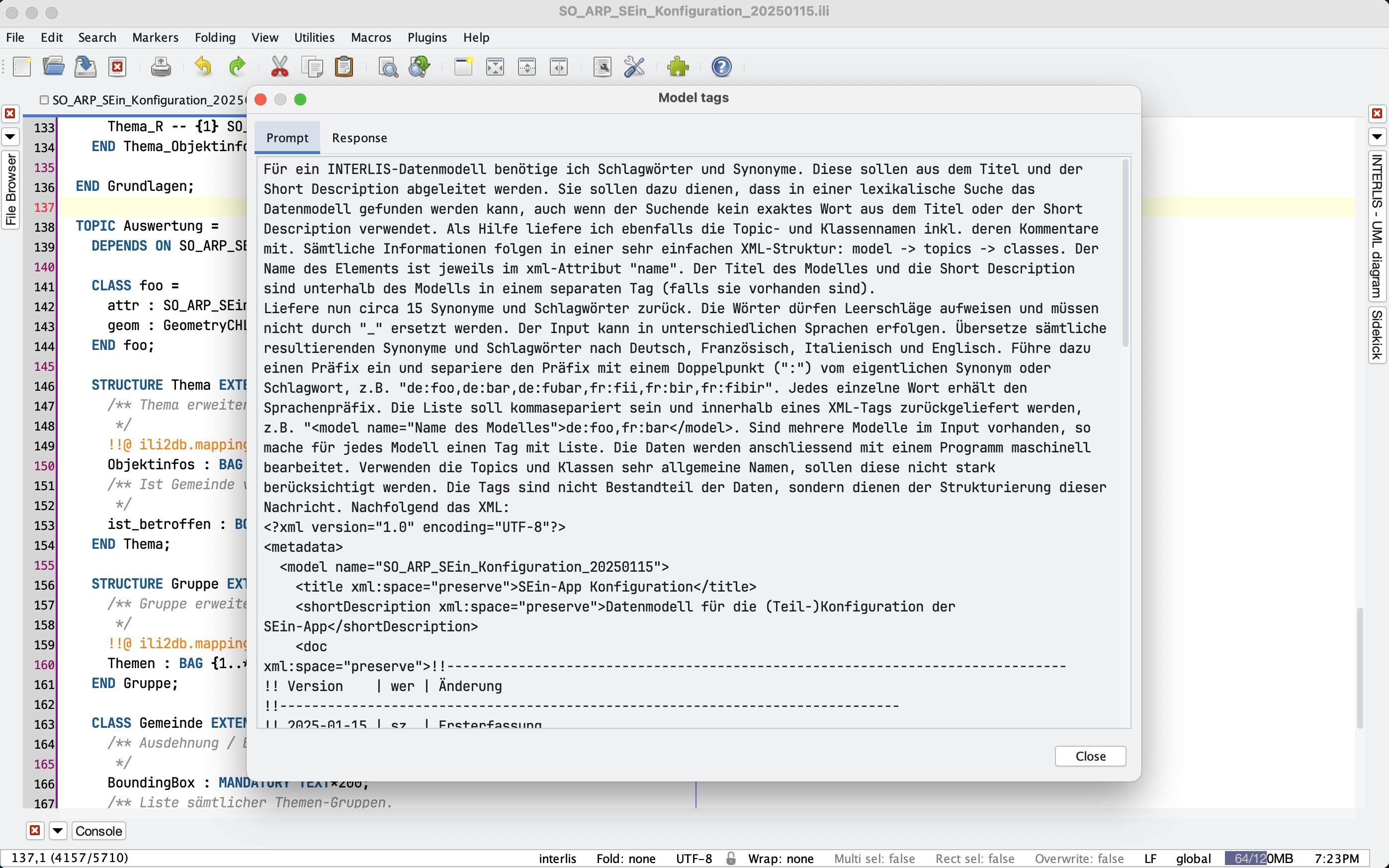Change line separator LF in status bar
The height and width of the screenshot is (868, 1389).
point(1150,858)
